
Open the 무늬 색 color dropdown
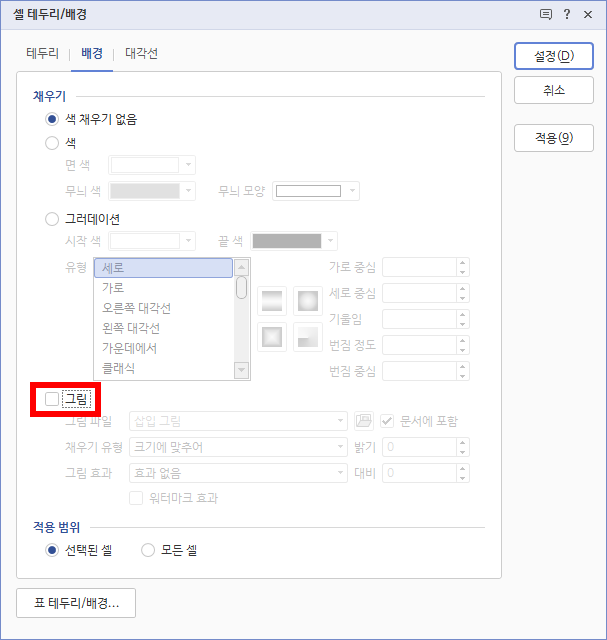point(152,191)
